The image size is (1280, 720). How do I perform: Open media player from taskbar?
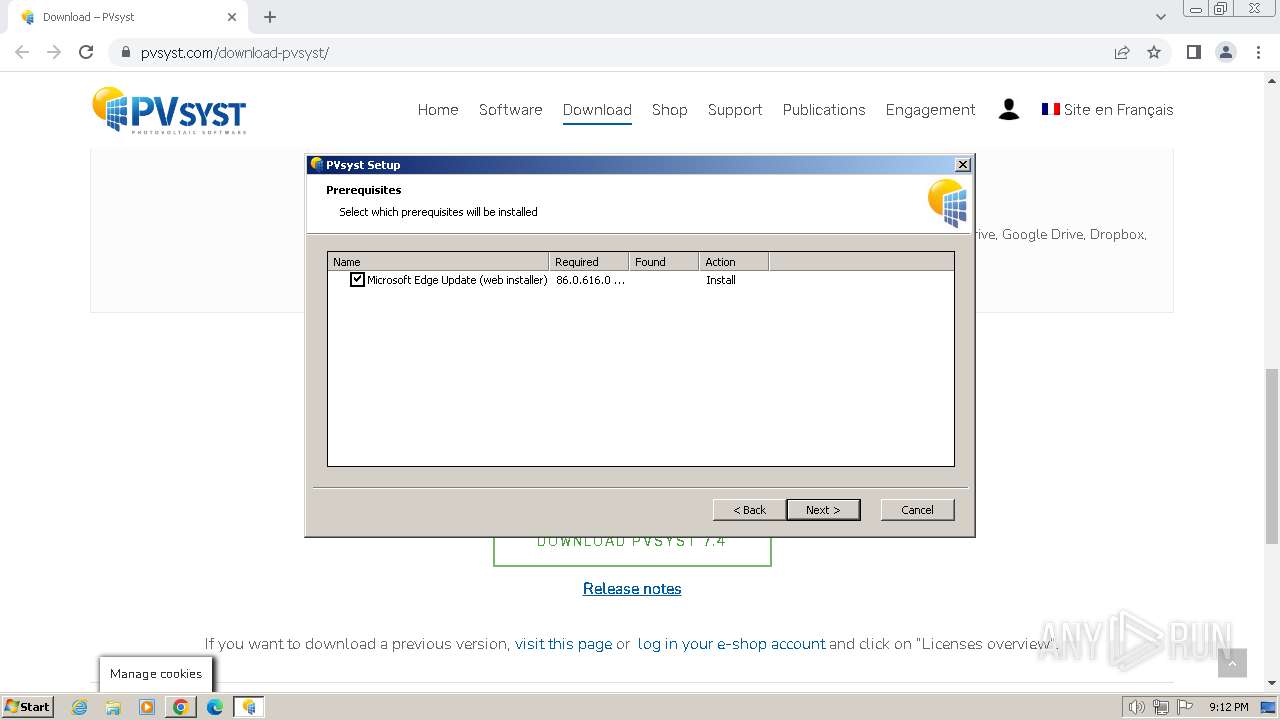click(147, 707)
